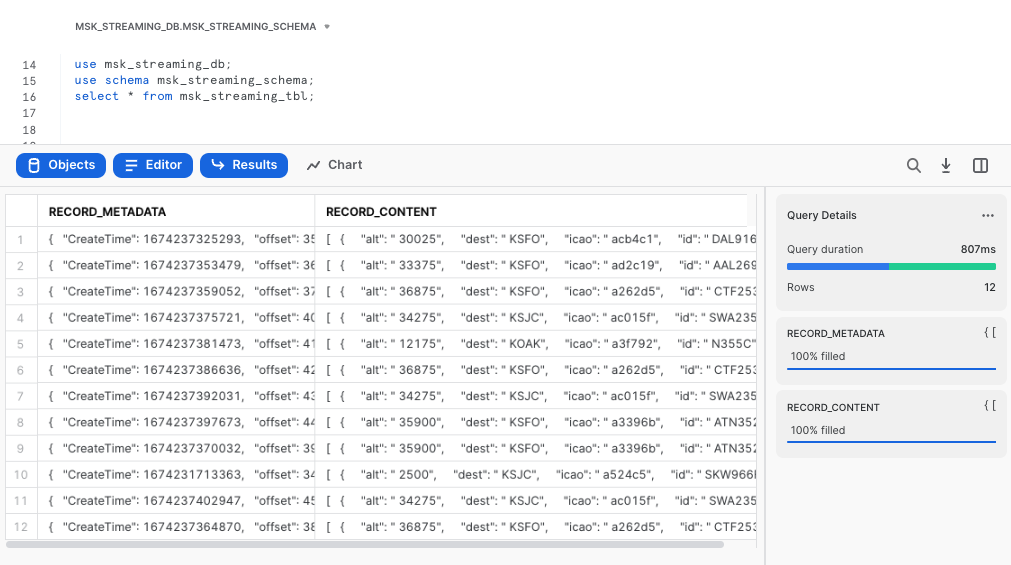Place cursor on the select statement line

click(x=194, y=96)
